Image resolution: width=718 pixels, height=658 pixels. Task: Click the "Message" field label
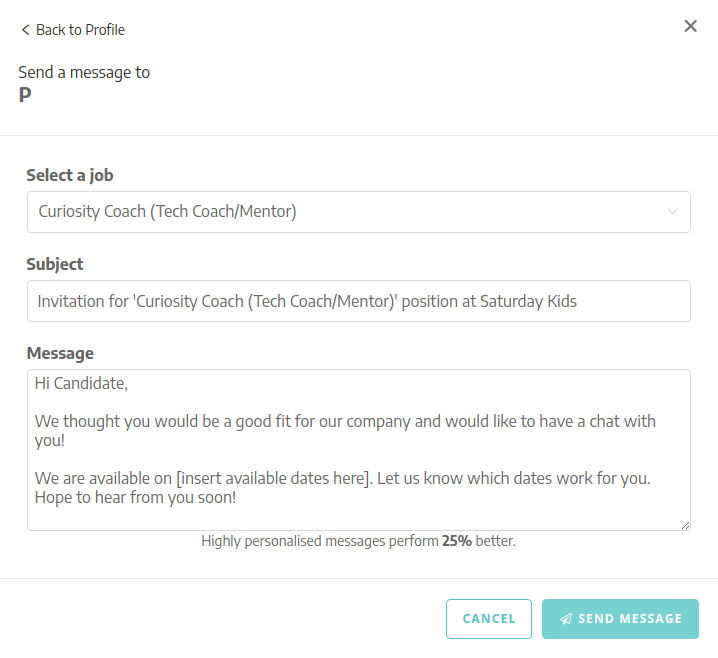(x=60, y=353)
